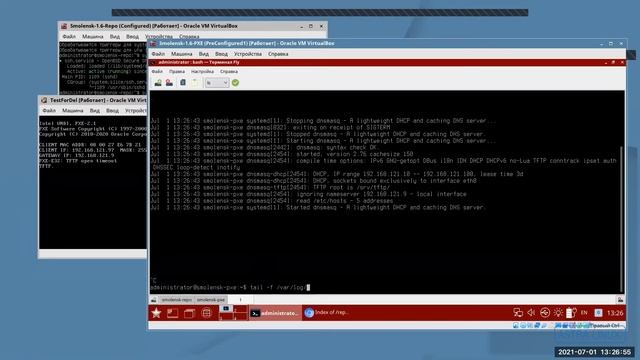640x360 pixels.
Task: Open the star Start menu in guest panel
Action: coord(156,313)
